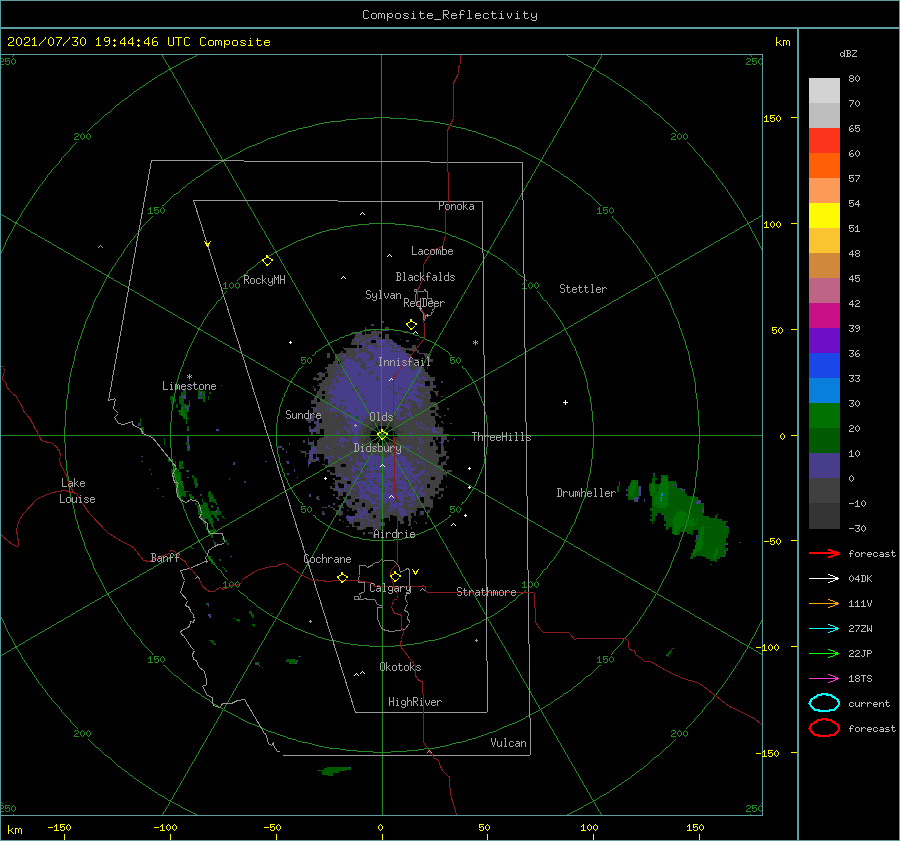Click the Innisfail town label
The height and width of the screenshot is (841, 900).
[404, 362]
